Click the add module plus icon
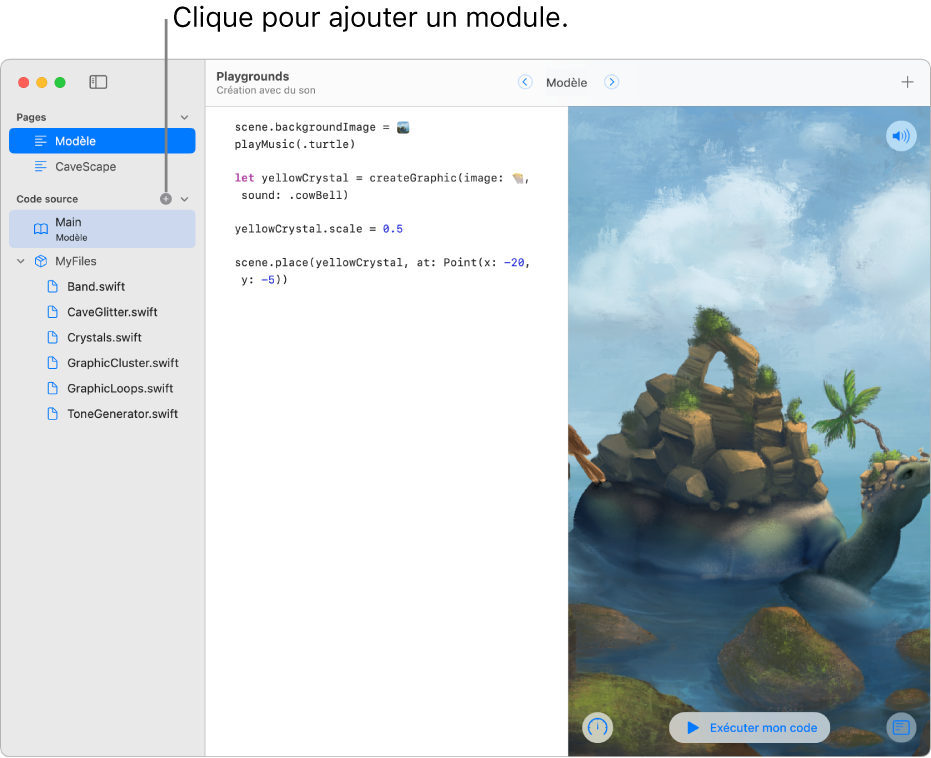 point(166,199)
